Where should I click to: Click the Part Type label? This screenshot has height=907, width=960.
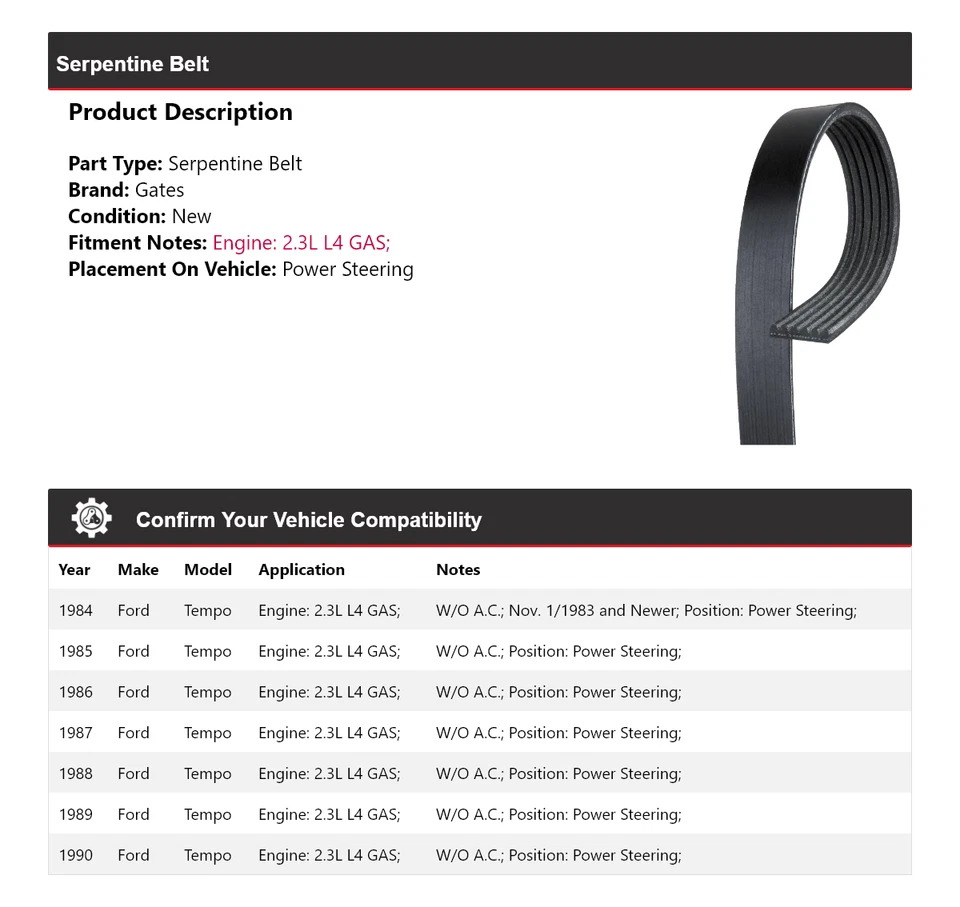(x=114, y=164)
